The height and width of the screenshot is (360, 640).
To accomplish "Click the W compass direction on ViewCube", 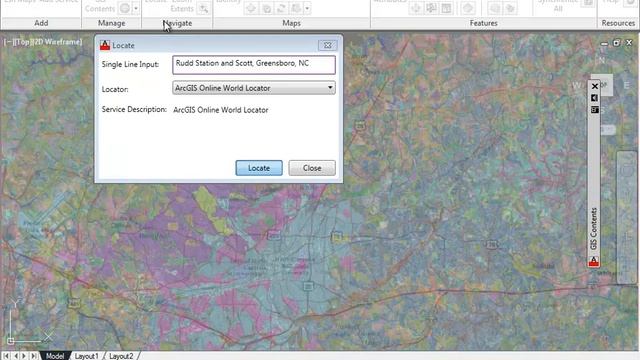I will pyautogui.click(x=577, y=85).
